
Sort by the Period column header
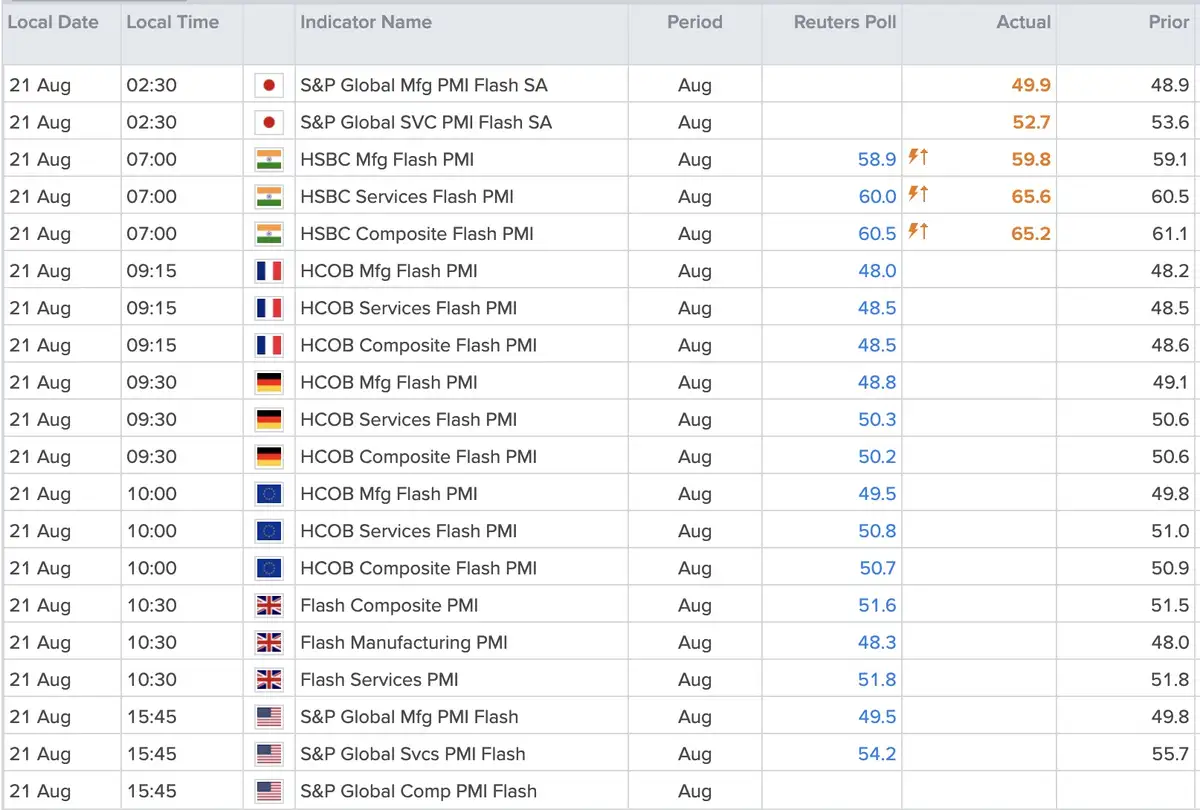695,21
